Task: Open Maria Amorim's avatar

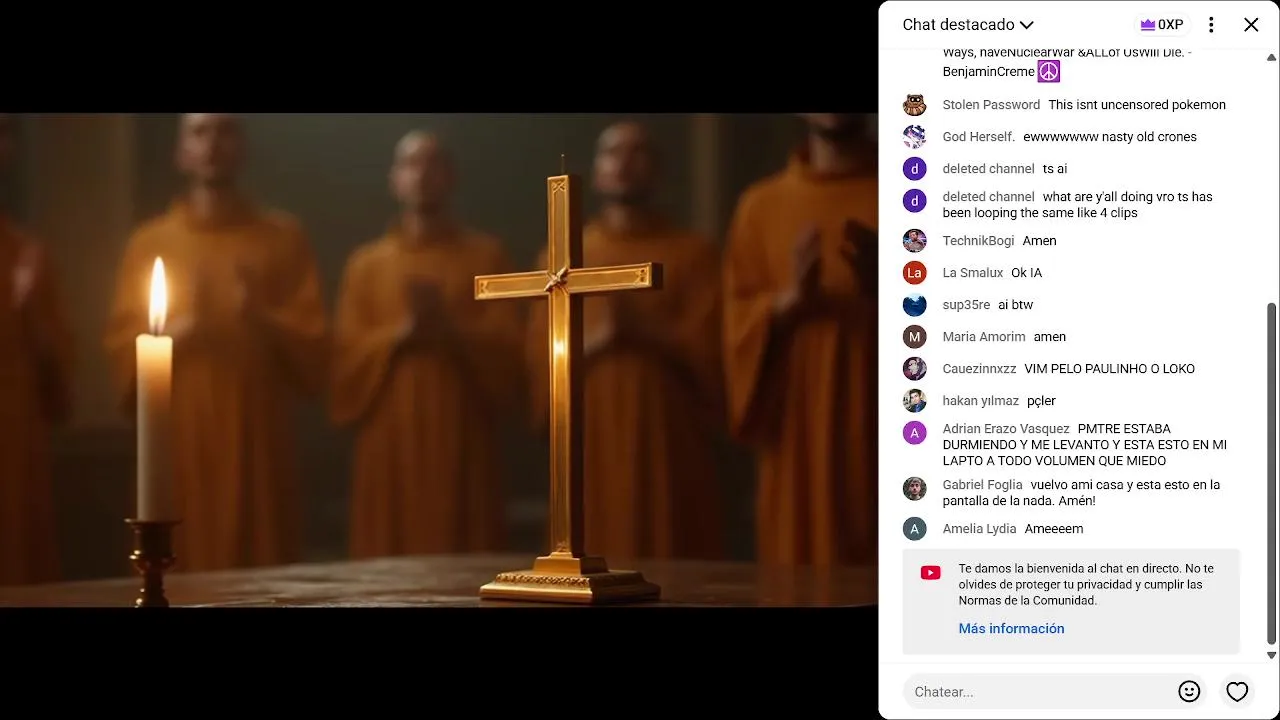Action: coord(914,337)
